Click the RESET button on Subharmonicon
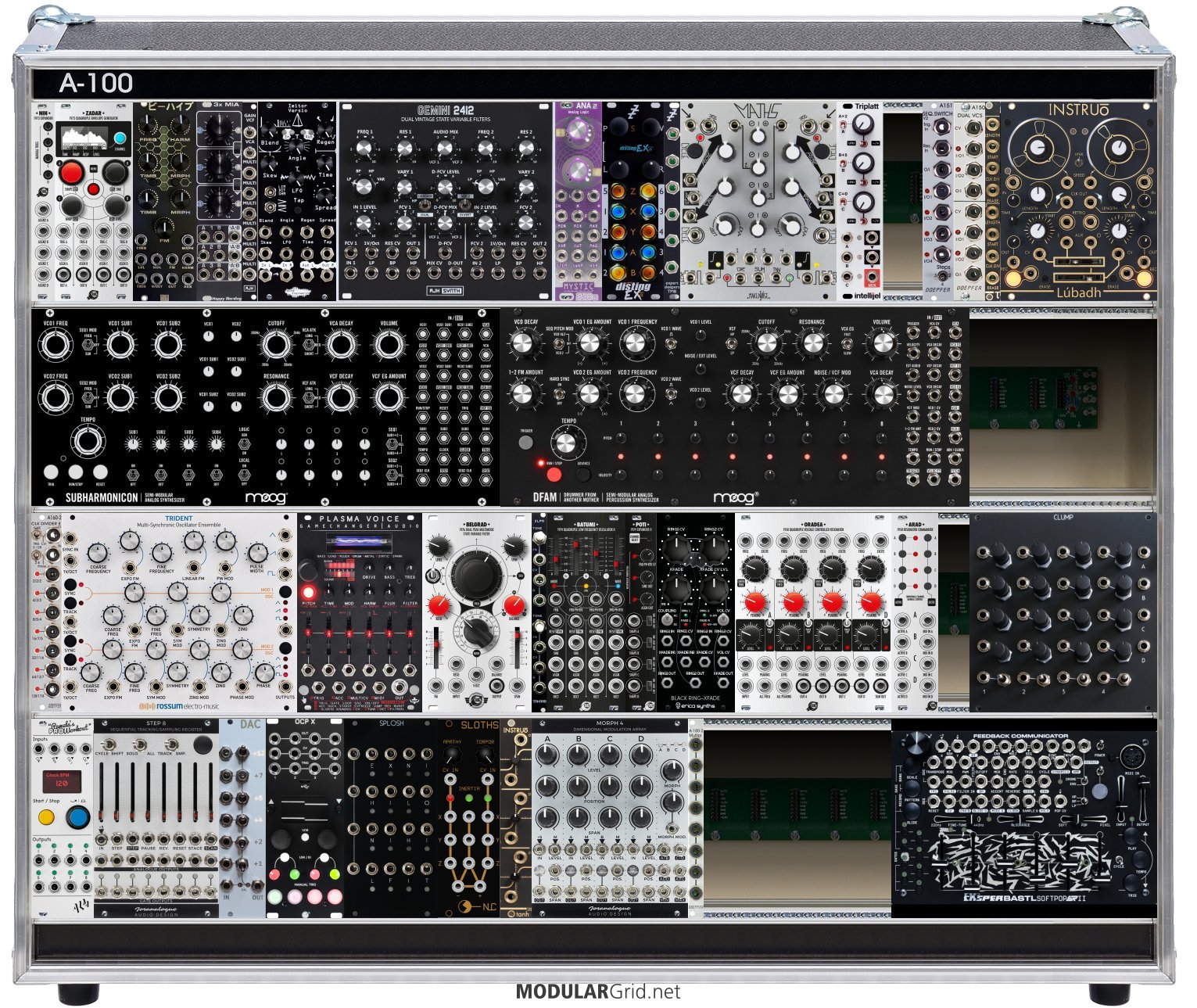The height and width of the screenshot is (1008, 1197). coord(100,472)
